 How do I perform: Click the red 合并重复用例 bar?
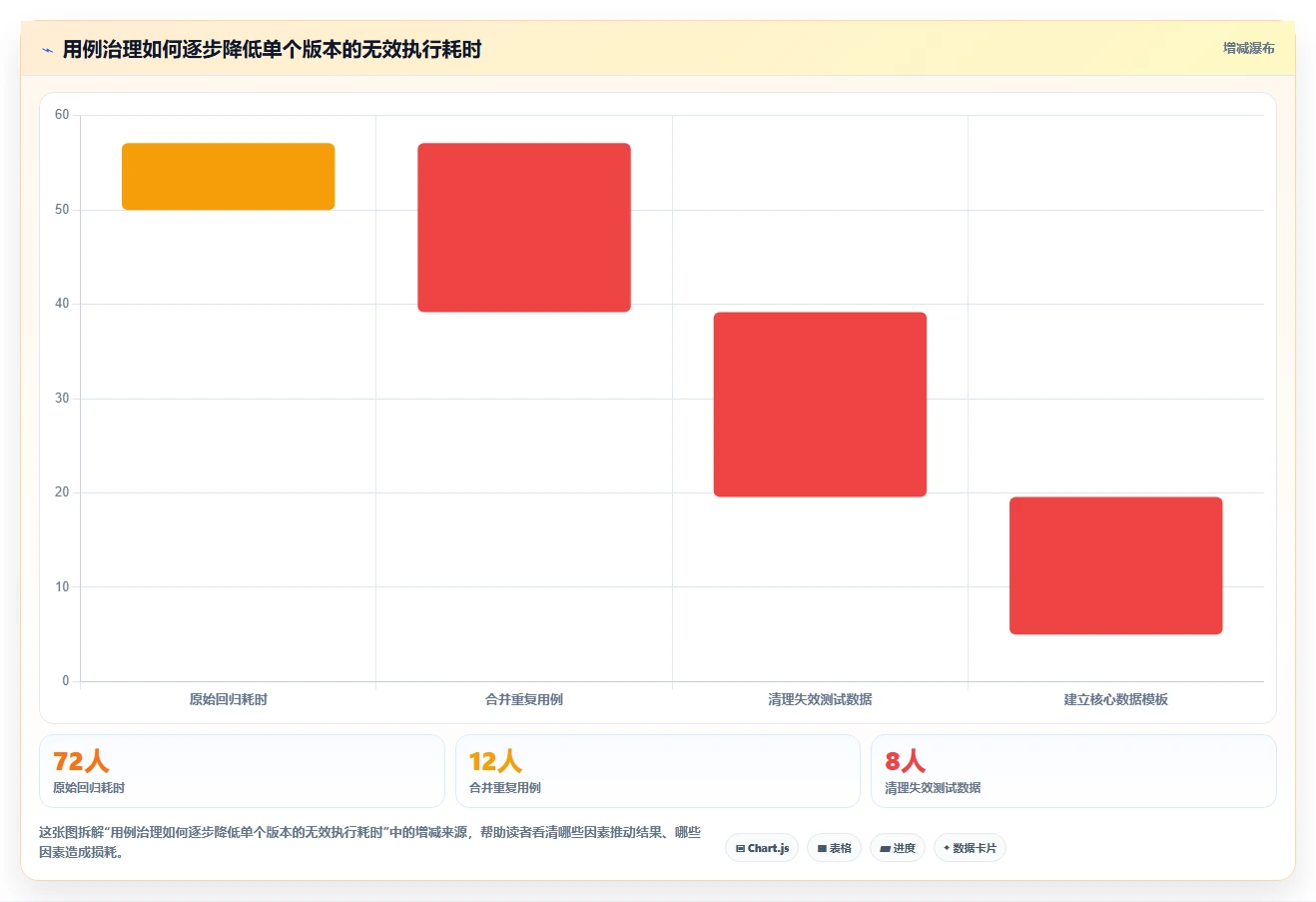click(524, 228)
